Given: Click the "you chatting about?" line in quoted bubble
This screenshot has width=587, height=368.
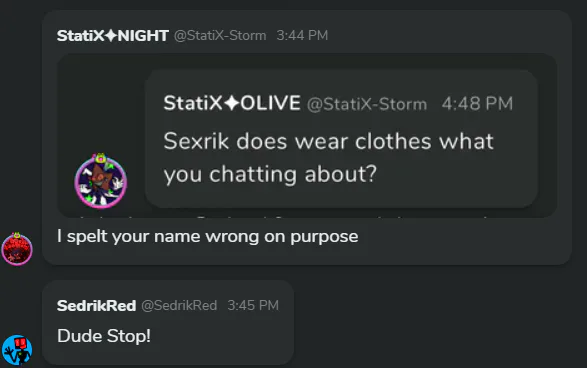Looking at the screenshot, I should (270, 174).
